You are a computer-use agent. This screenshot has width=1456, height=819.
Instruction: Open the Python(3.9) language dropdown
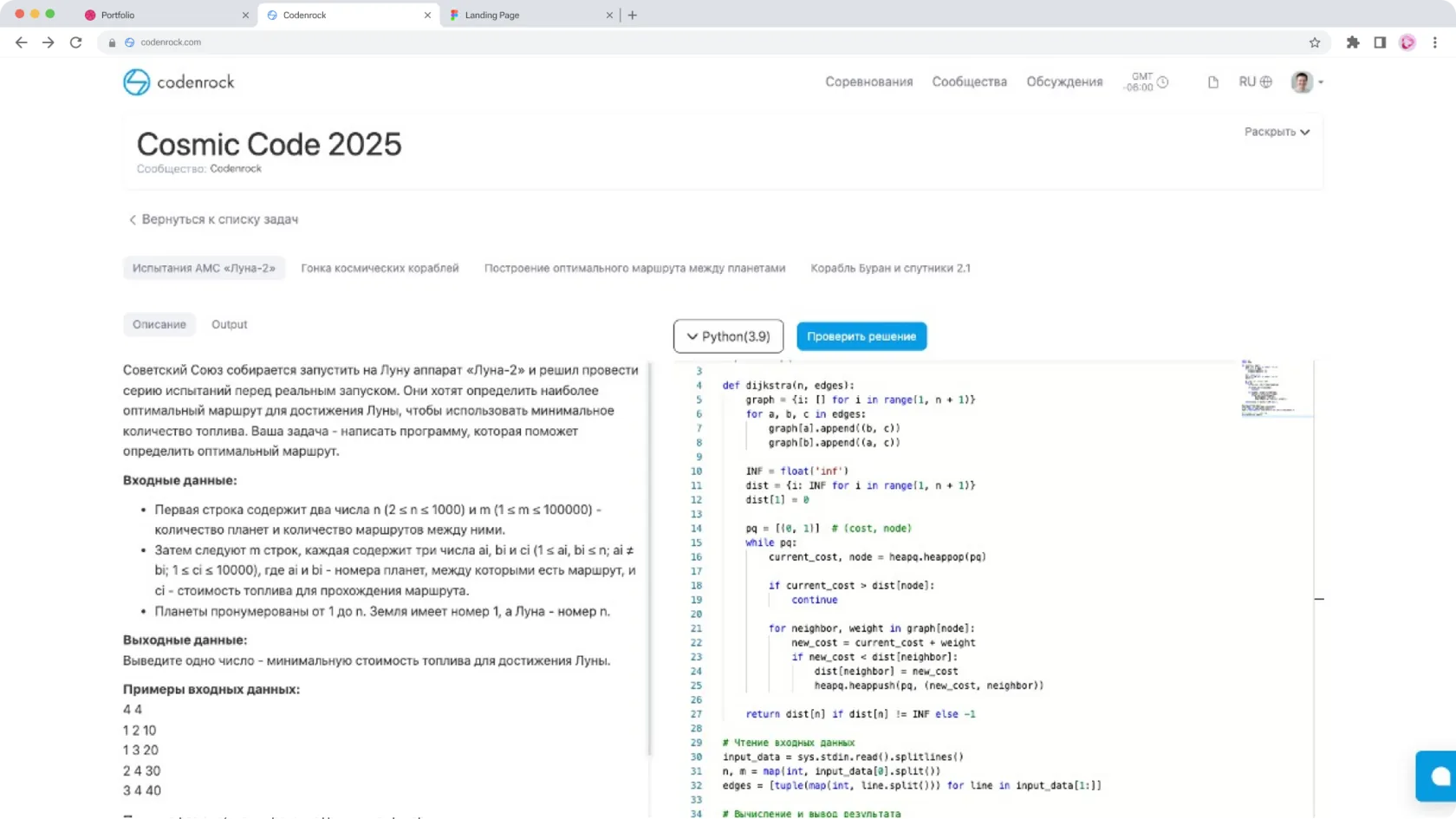[x=728, y=336]
